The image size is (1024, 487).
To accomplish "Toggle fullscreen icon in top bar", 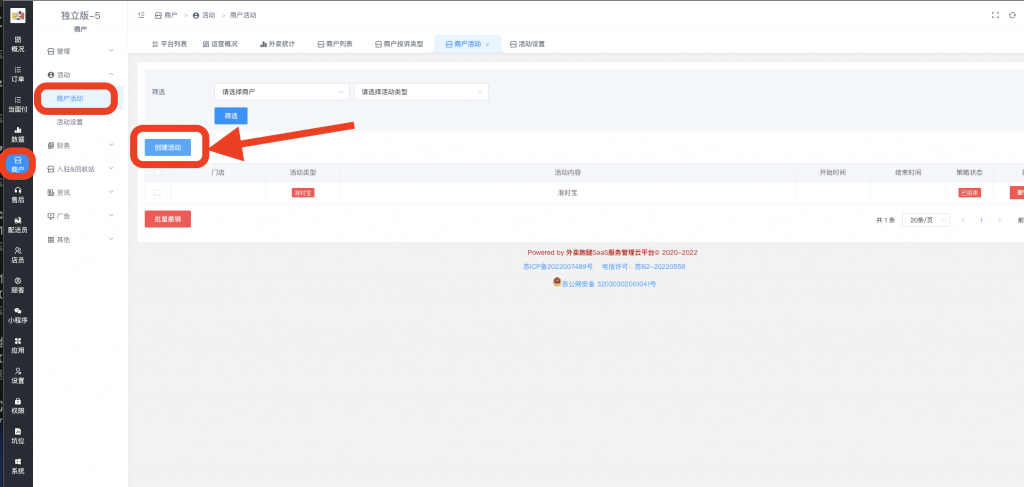I will 995,15.
